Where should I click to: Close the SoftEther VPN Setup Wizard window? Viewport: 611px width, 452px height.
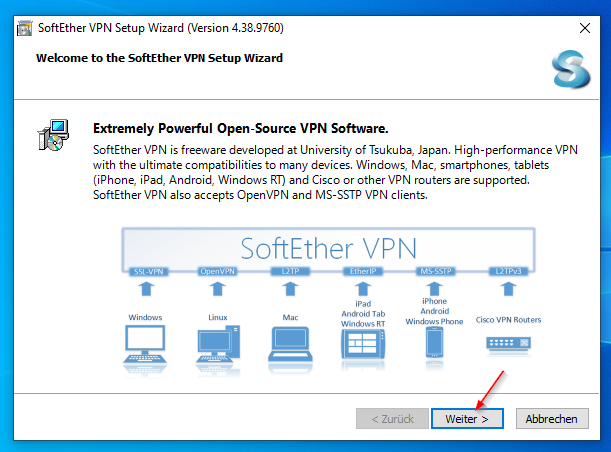585,28
